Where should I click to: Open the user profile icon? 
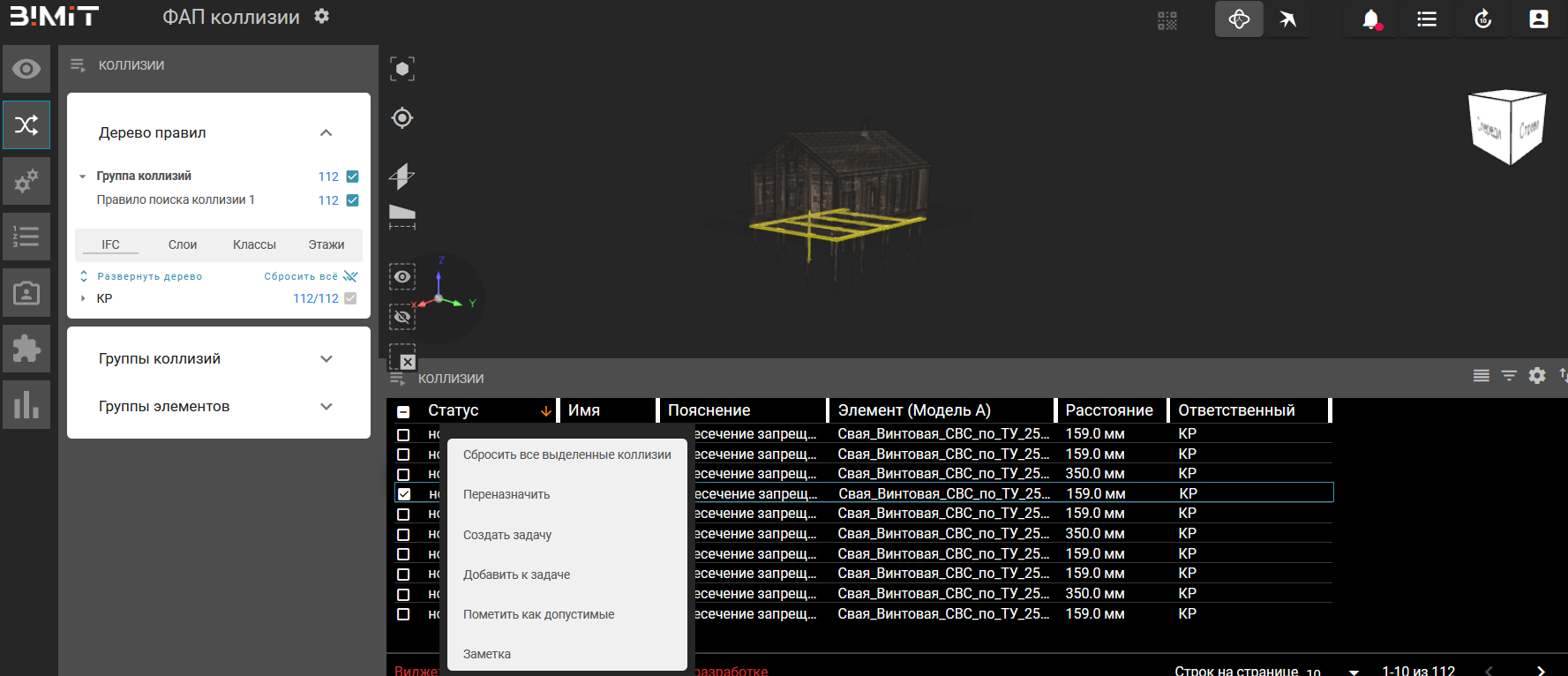[x=1538, y=19]
